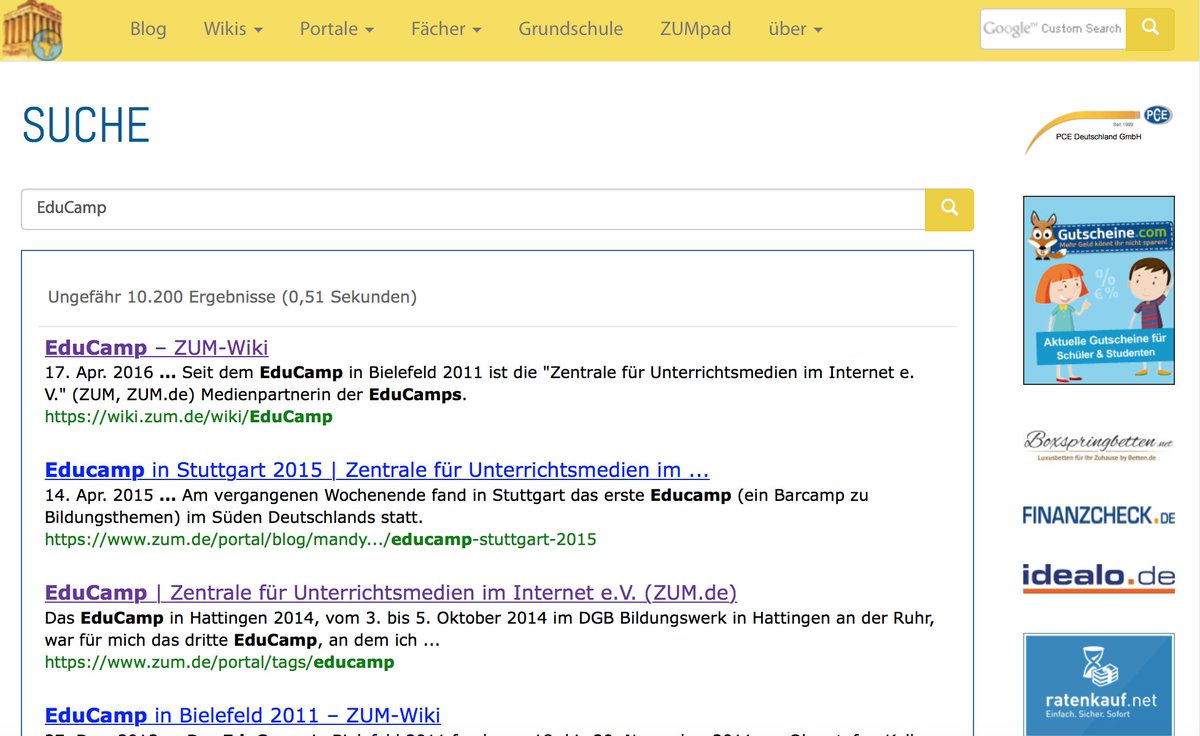1200x736 pixels.
Task: Click the SUCHE page heading
Action: click(x=86, y=126)
